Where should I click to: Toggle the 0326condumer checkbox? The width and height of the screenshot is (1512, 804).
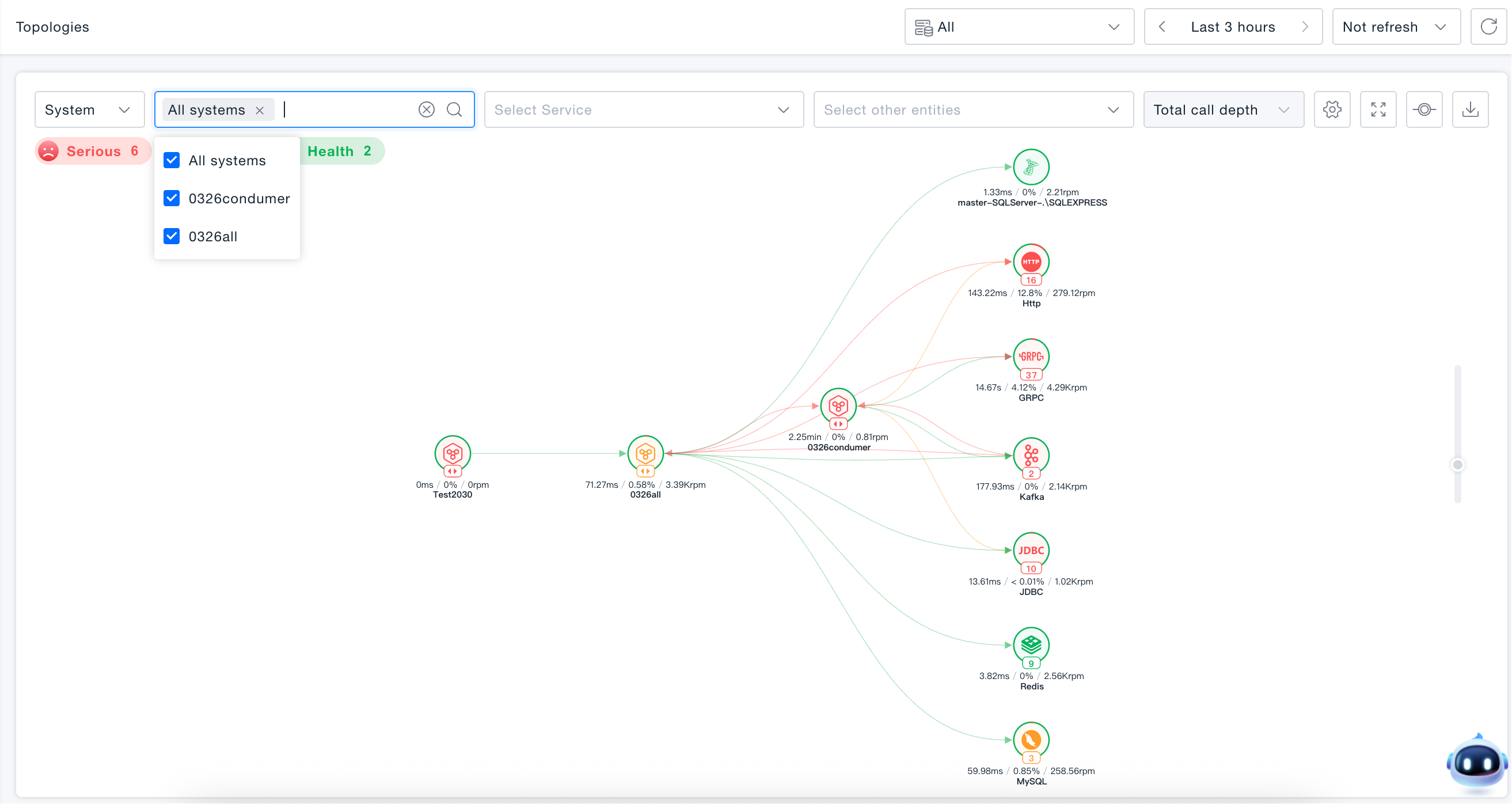pyautogui.click(x=172, y=199)
